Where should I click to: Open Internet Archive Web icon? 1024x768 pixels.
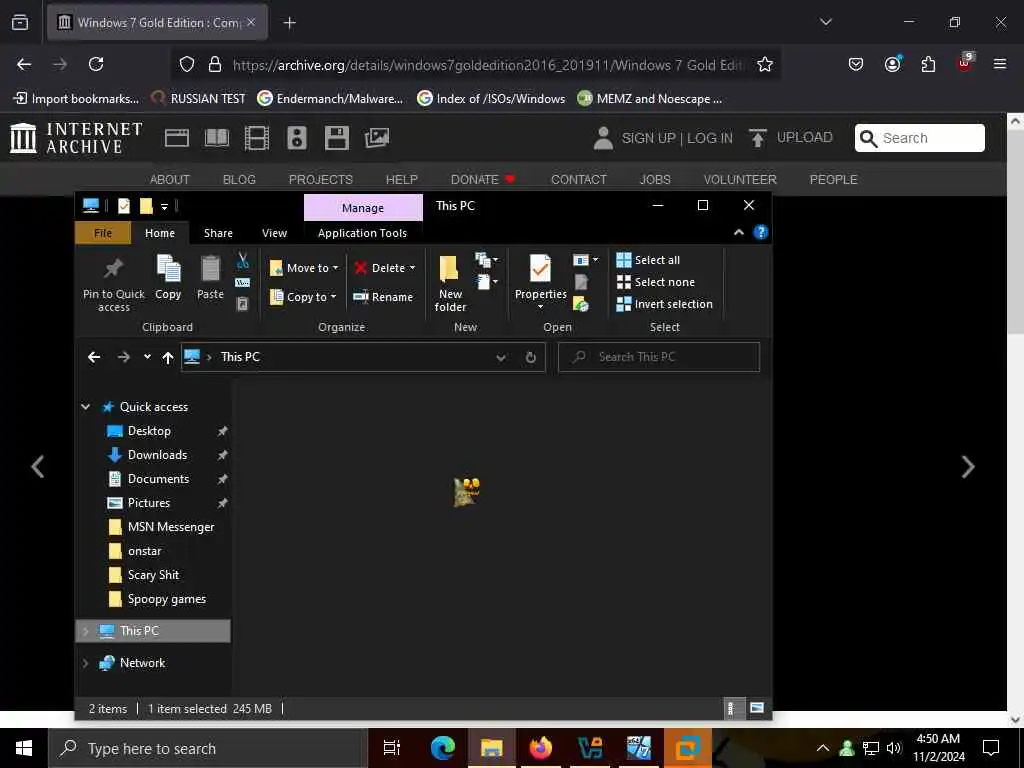[176, 138]
